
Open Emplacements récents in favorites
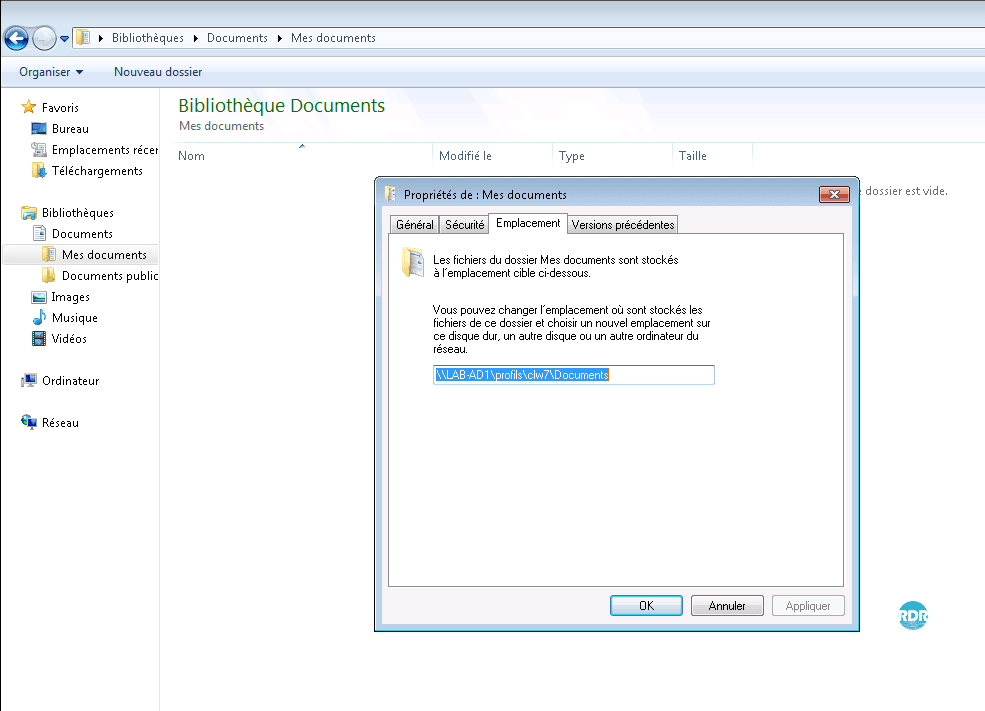tap(105, 149)
